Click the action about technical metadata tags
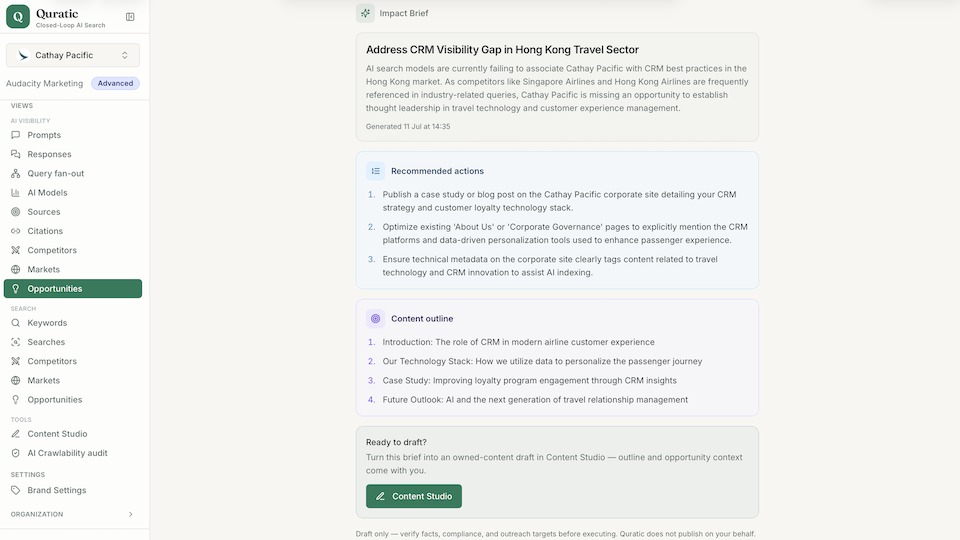This screenshot has height=540, width=960. 550,266
